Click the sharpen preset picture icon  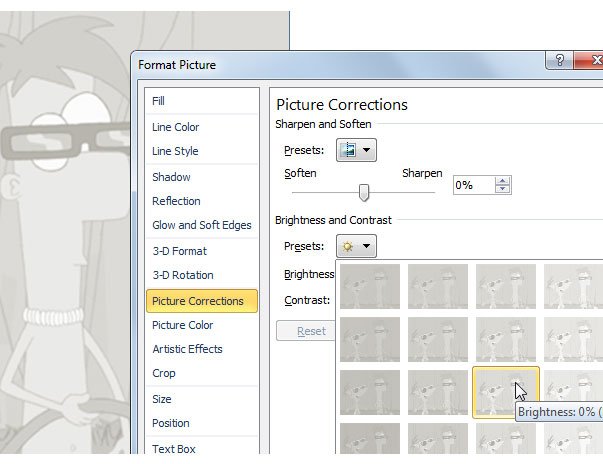click(349, 151)
